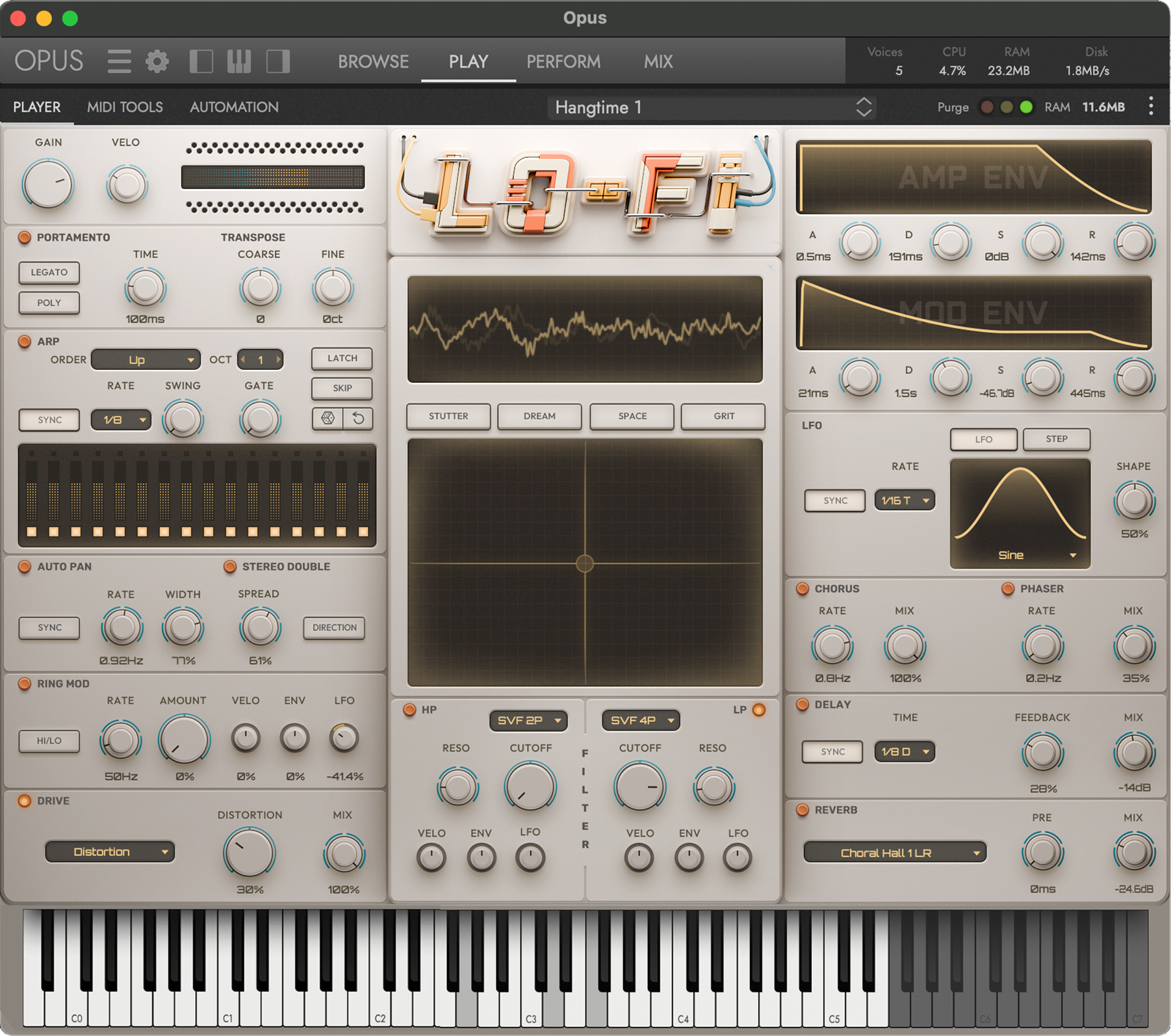
Task: Enable the ARP power toggle
Action: pos(24,341)
